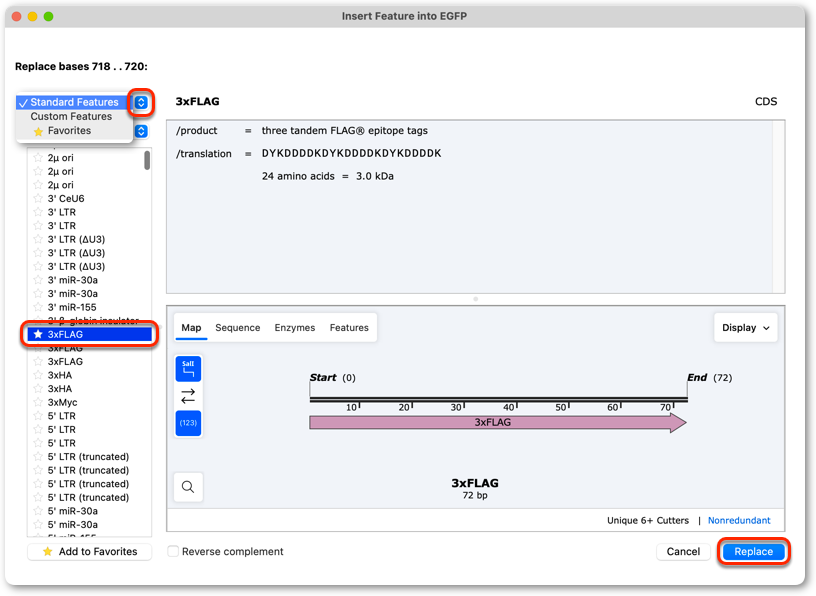Click Unique 6+ Cutters label

tap(648, 521)
